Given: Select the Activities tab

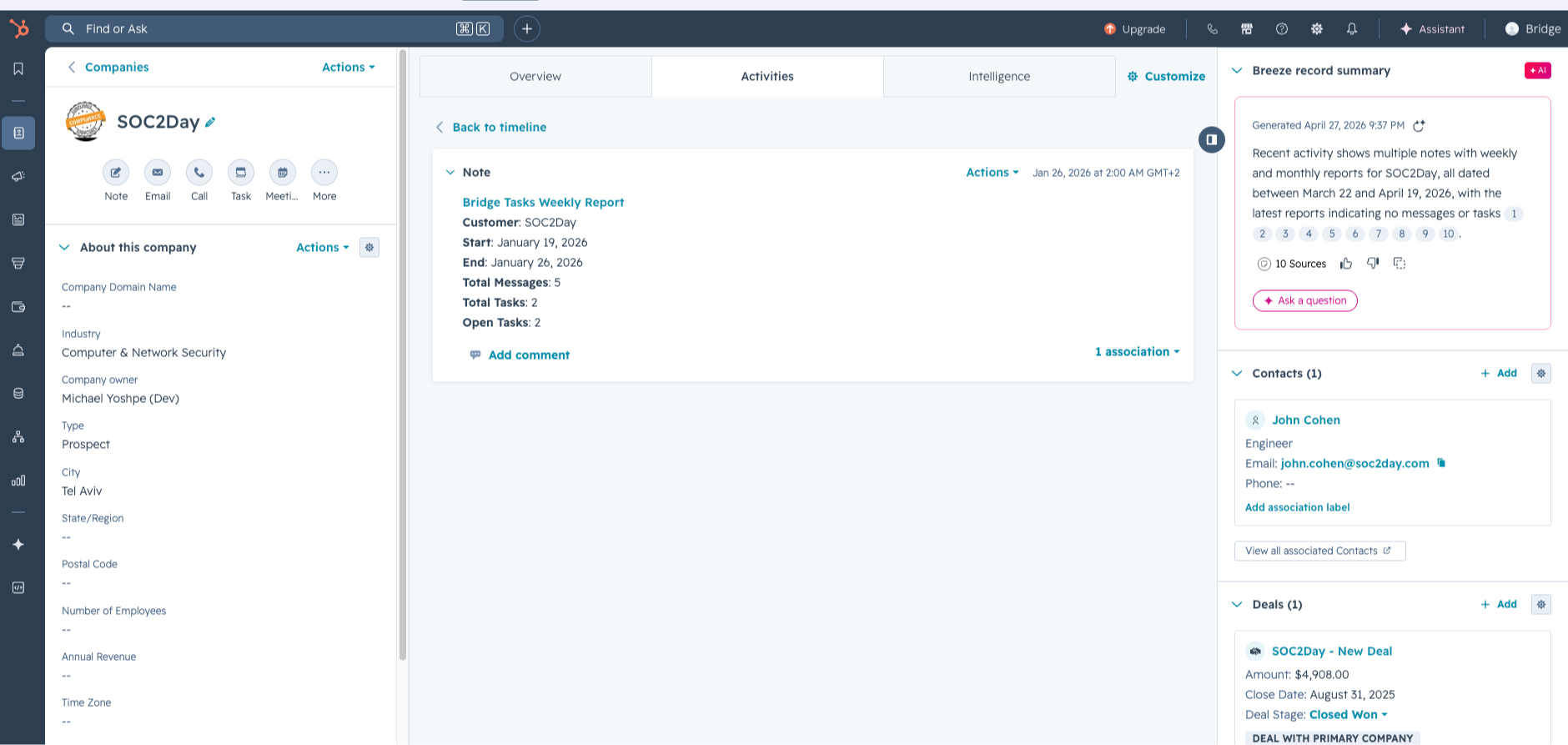Looking at the screenshot, I should [x=767, y=76].
